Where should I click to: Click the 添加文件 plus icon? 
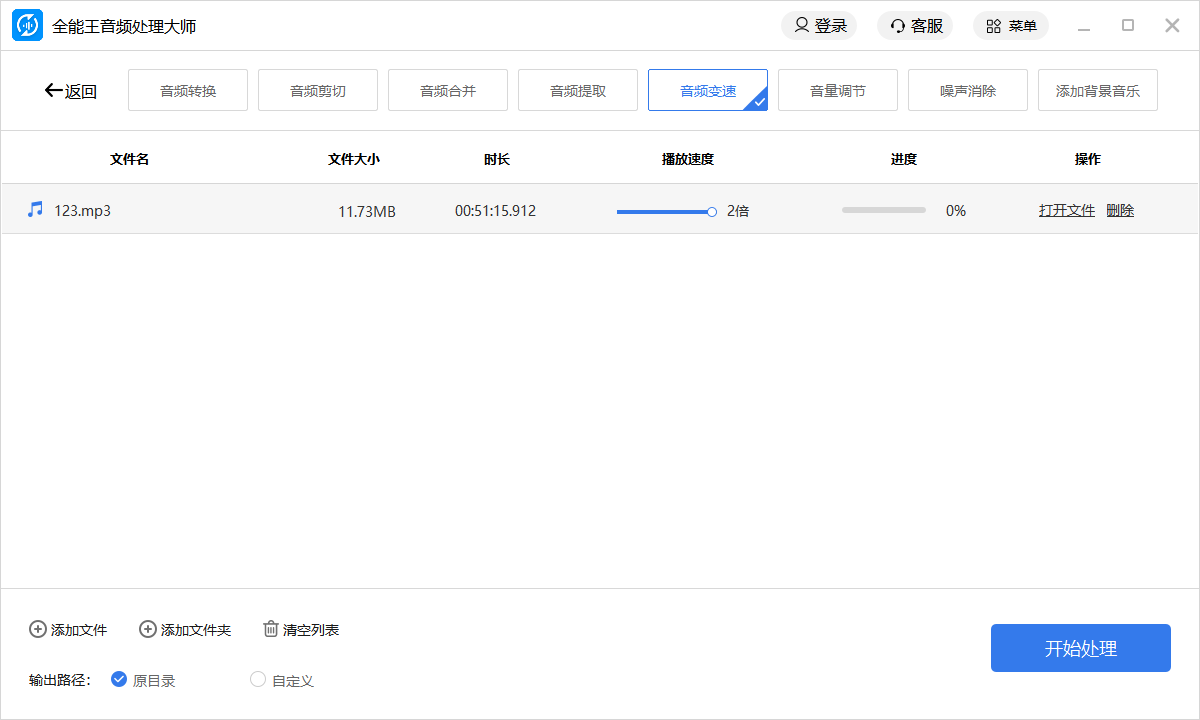click(x=38, y=629)
